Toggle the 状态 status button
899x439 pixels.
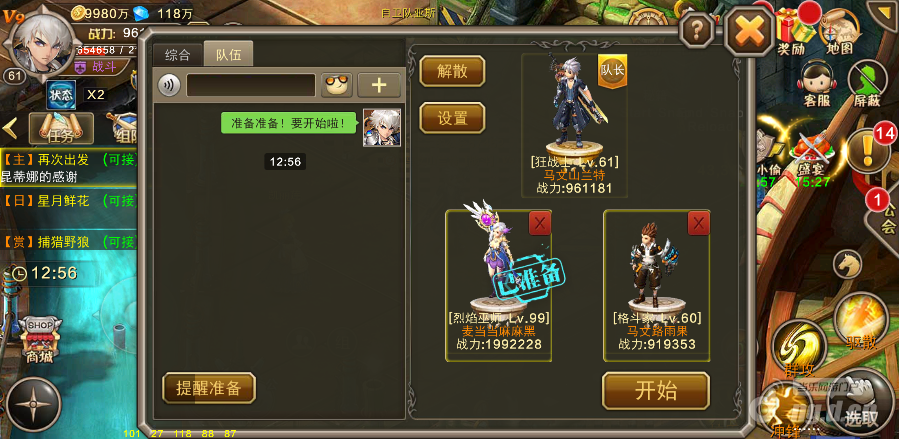61,95
